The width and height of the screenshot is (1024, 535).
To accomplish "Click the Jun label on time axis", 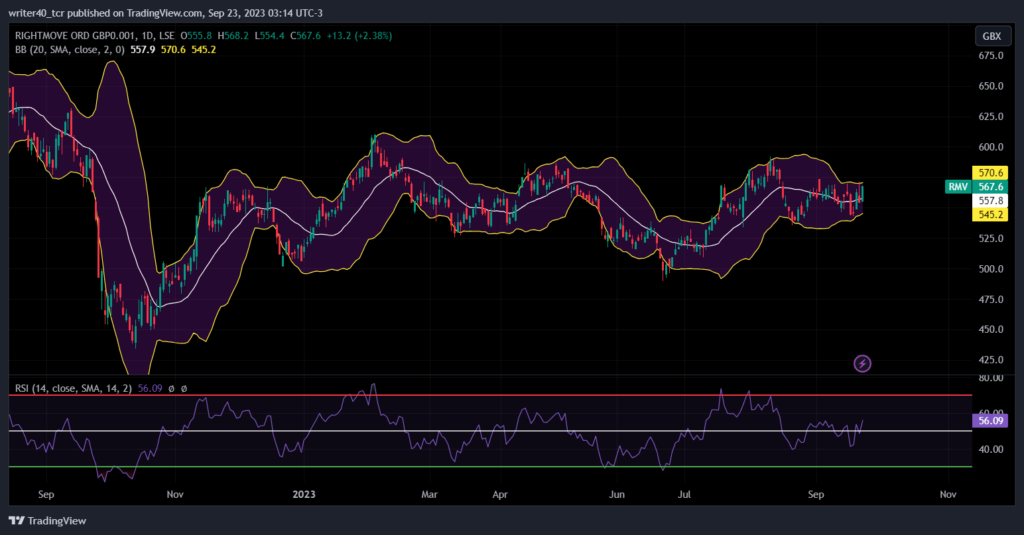I will point(616,494).
